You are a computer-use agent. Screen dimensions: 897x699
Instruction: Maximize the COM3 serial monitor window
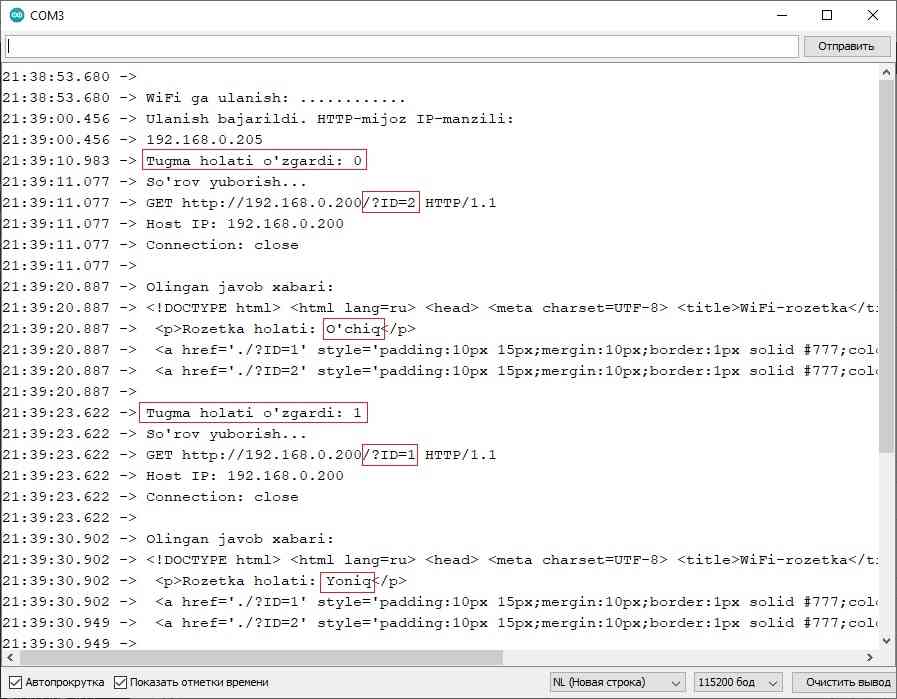pyautogui.click(x=827, y=16)
